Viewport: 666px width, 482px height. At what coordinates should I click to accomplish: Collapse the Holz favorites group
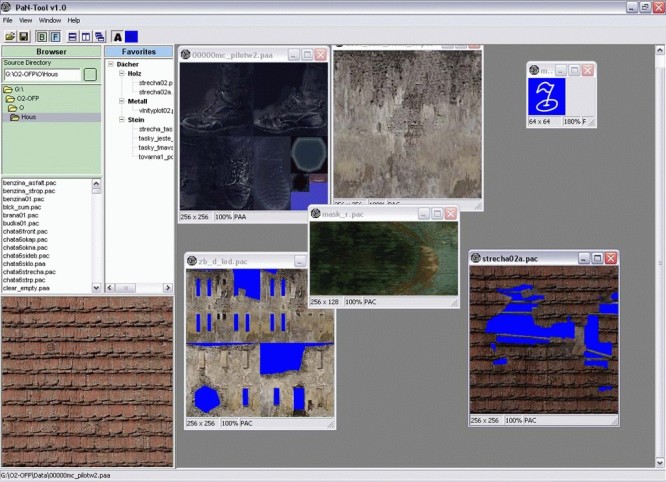click(x=121, y=73)
